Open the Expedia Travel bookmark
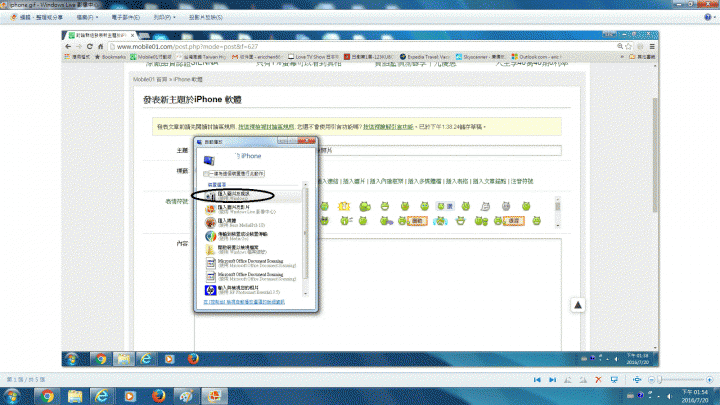The image size is (720, 405). [x=425, y=57]
